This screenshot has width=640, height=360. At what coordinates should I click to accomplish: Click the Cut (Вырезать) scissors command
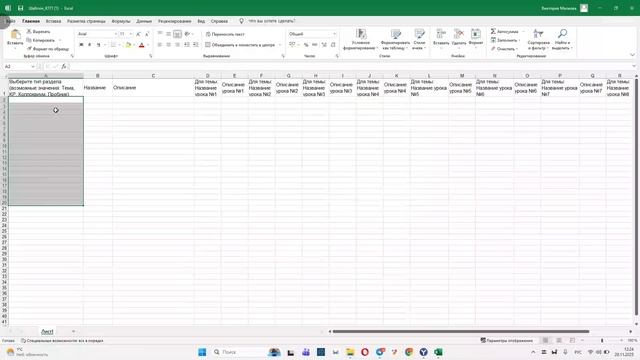38,31
